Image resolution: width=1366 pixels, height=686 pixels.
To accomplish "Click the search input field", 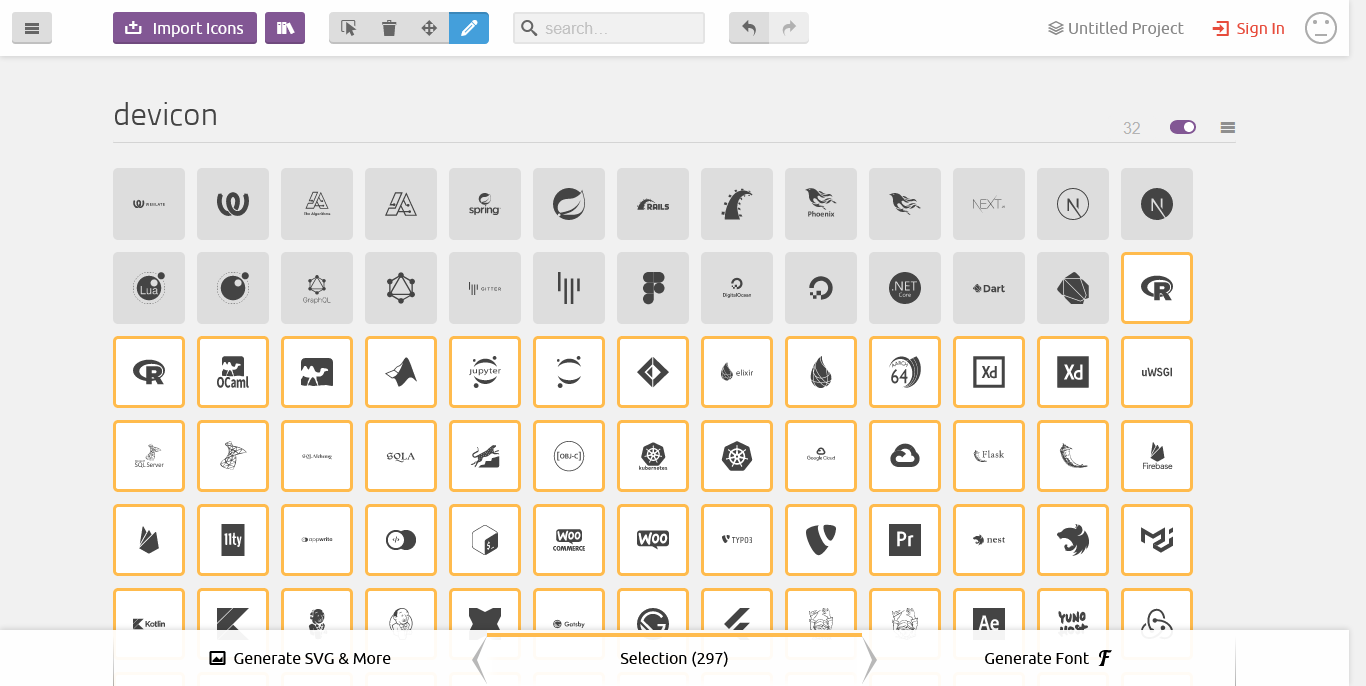I will click(x=609, y=28).
